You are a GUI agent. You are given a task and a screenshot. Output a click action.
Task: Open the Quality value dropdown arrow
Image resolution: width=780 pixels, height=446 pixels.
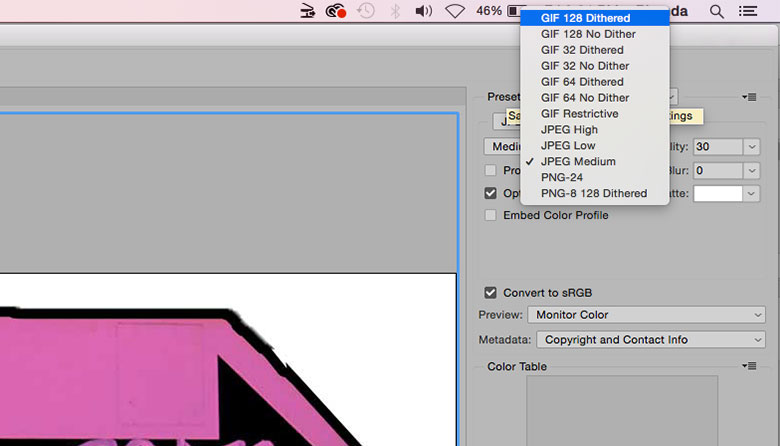coord(752,147)
